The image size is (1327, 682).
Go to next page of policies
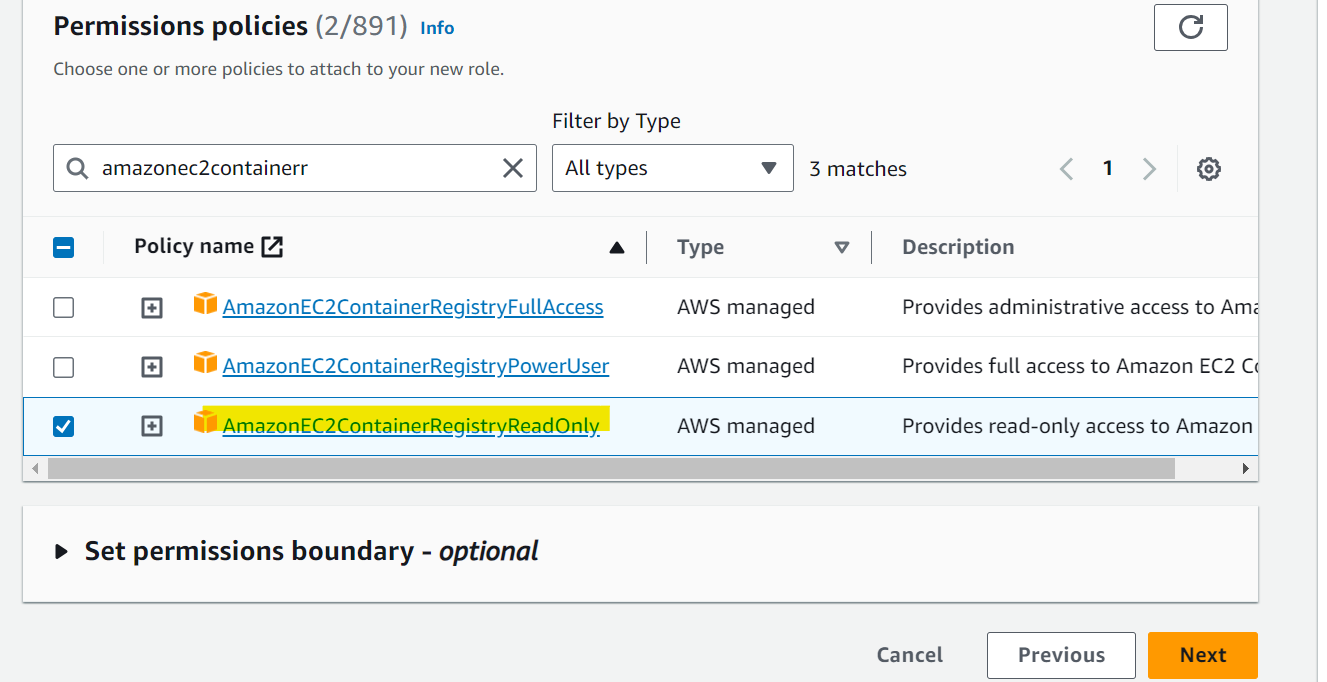coord(1149,169)
